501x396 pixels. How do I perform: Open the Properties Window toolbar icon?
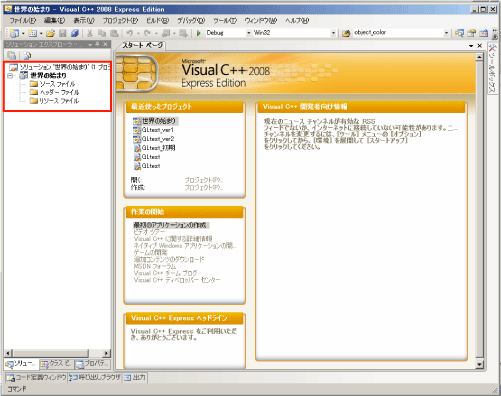coord(471,33)
